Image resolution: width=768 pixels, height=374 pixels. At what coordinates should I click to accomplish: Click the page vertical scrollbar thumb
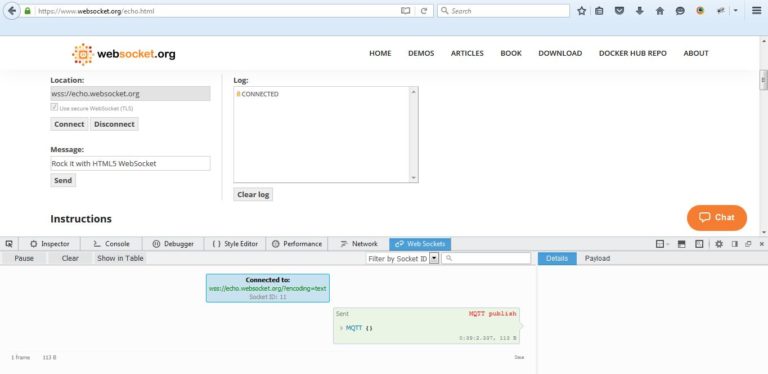tap(763, 80)
